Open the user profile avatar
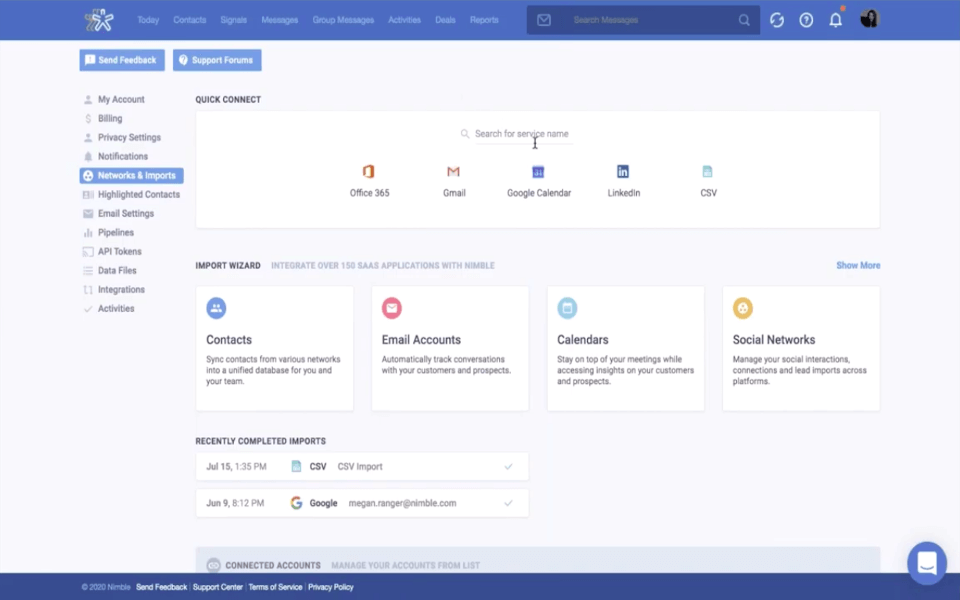Image resolution: width=960 pixels, height=600 pixels. point(869,19)
